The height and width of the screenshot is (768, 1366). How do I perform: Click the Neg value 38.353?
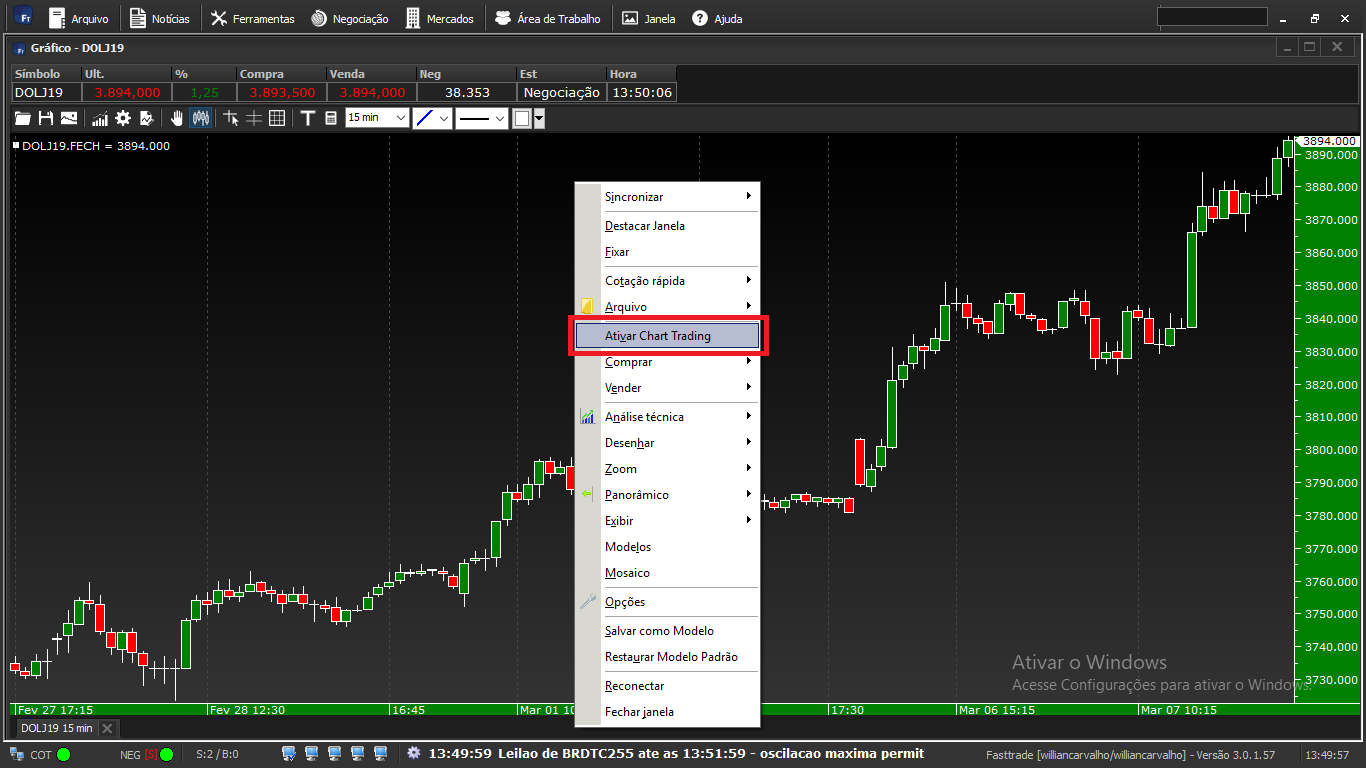click(x=467, y=92)
